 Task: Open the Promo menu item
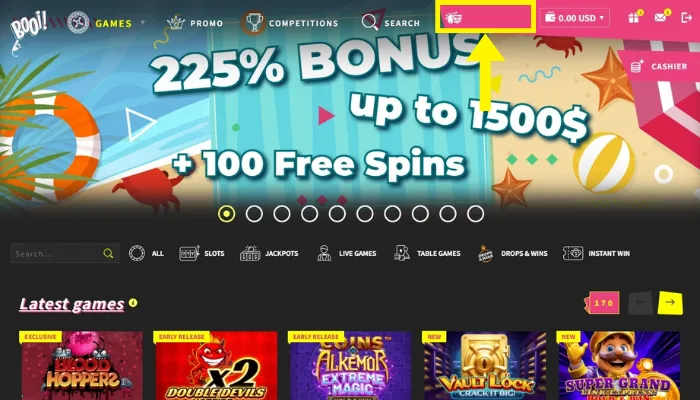pos(195,23)
